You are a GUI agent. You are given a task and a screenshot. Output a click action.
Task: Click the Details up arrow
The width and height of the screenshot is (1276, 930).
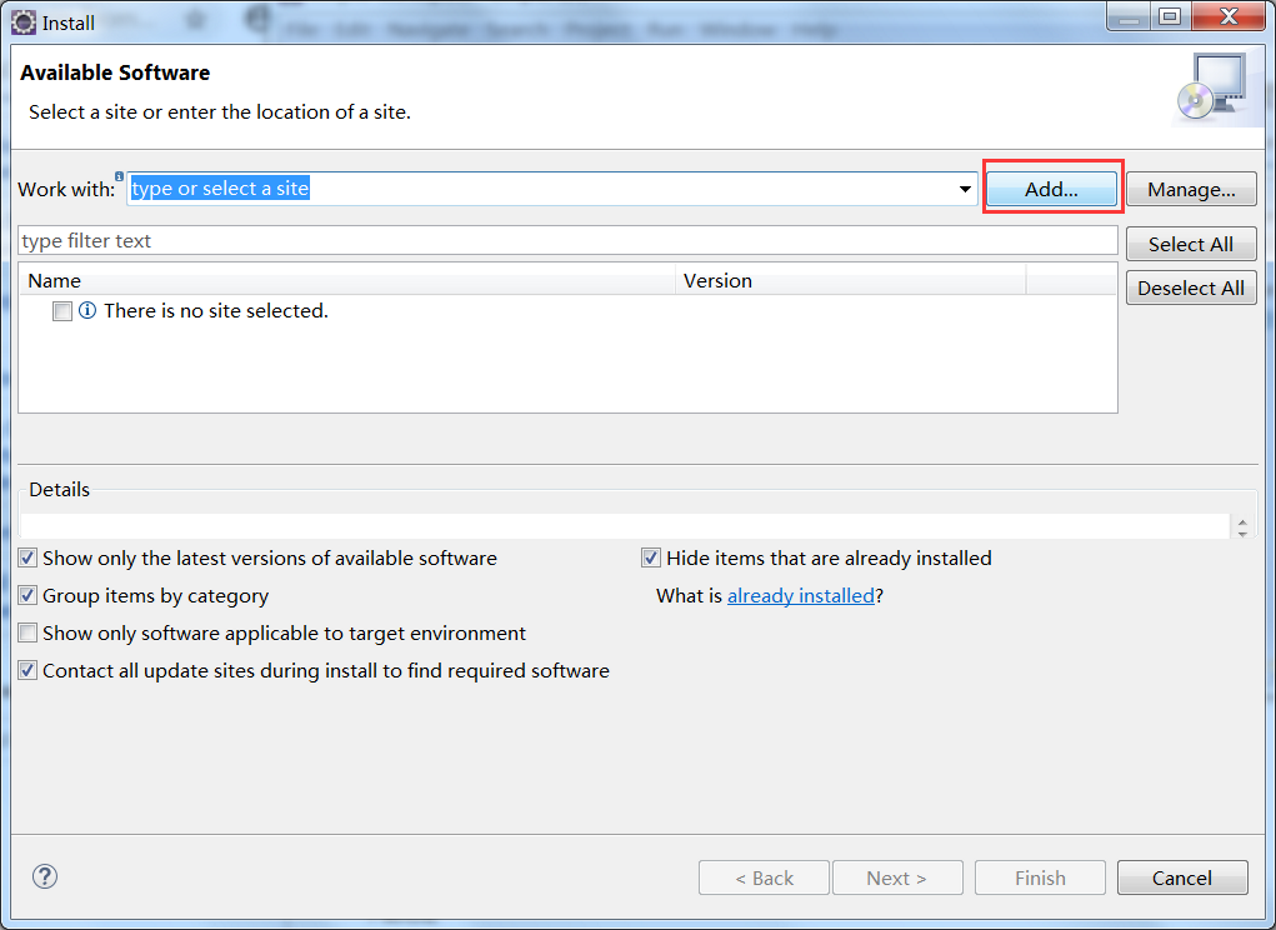tap(1242, 522)
